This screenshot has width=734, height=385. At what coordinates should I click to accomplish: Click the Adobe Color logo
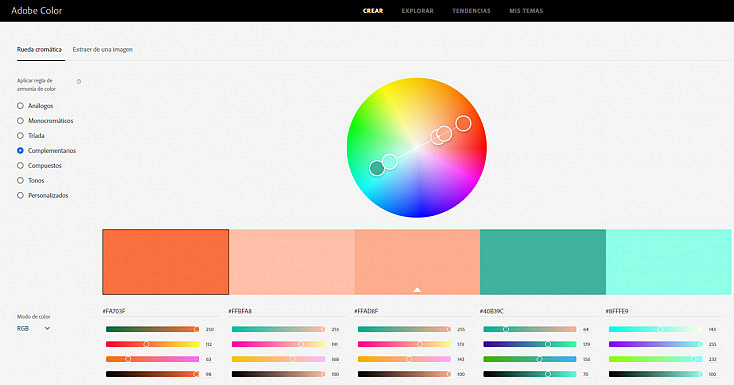point(37,10)
